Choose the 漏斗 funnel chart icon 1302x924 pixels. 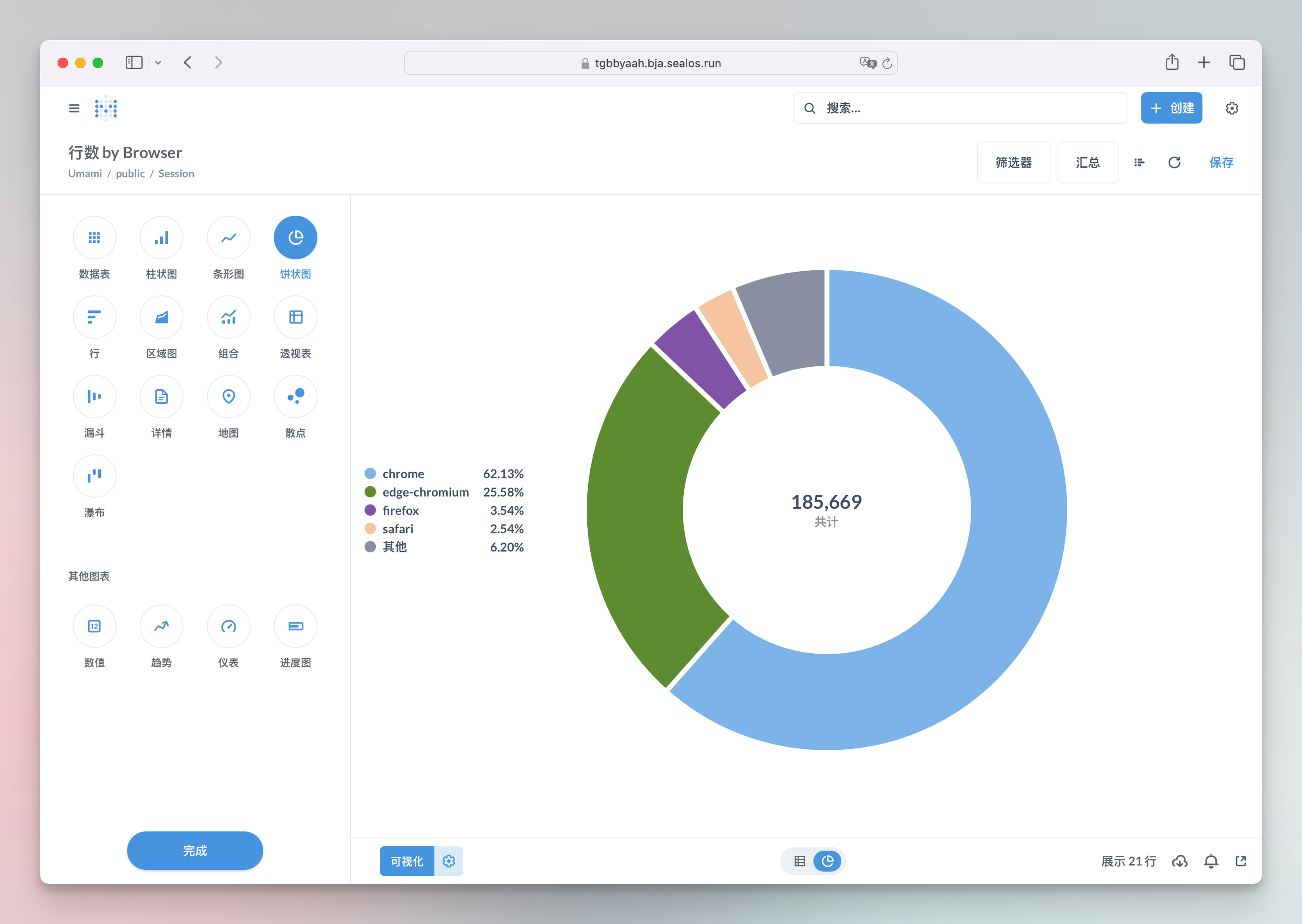coord(94,396)
